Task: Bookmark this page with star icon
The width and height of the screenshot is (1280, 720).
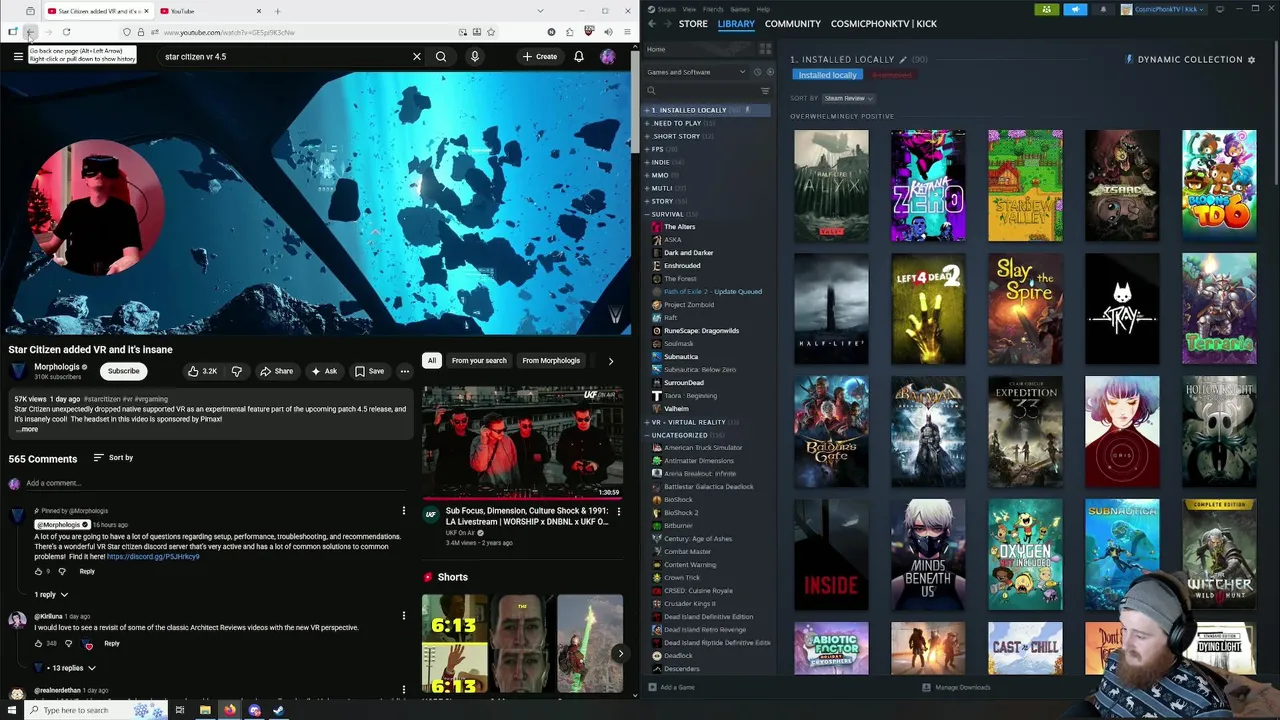Action: [x=493, y=32]
